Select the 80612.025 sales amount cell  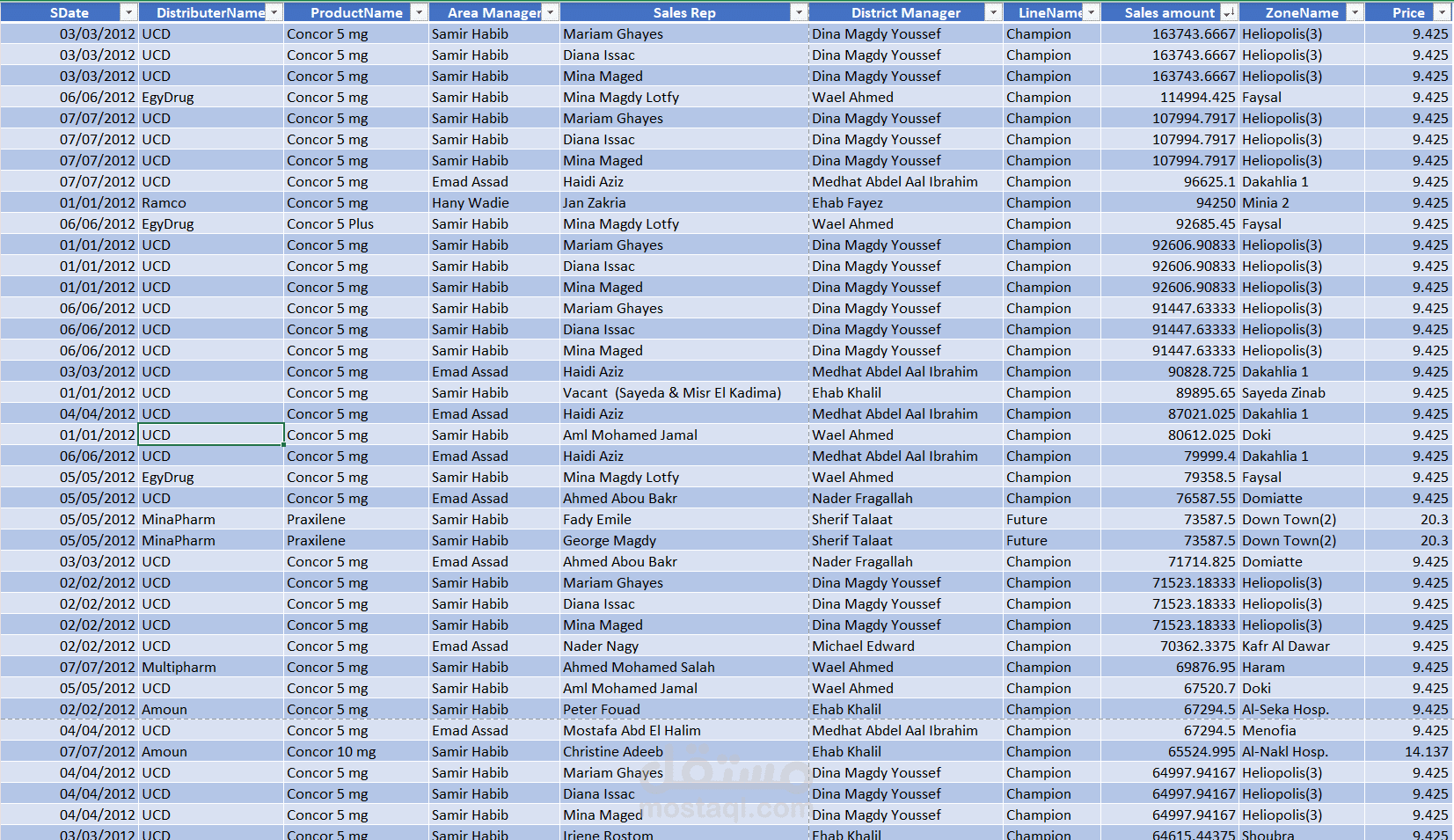coord(1170,435)
